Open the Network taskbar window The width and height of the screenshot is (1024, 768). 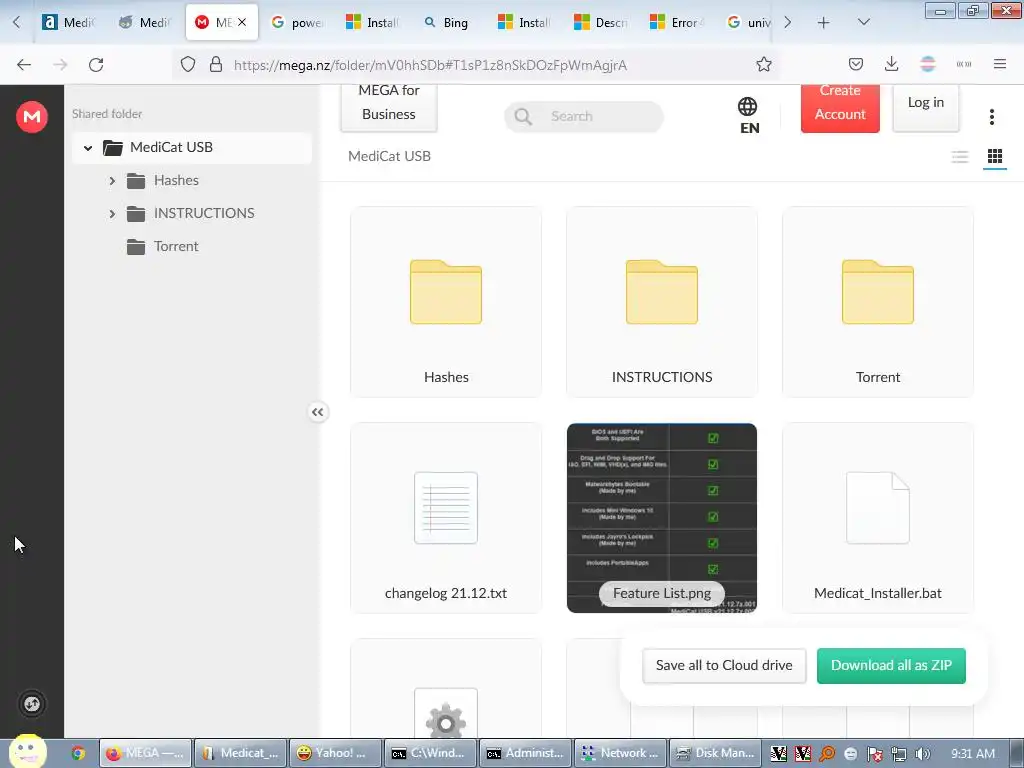(x=620, y=753)
